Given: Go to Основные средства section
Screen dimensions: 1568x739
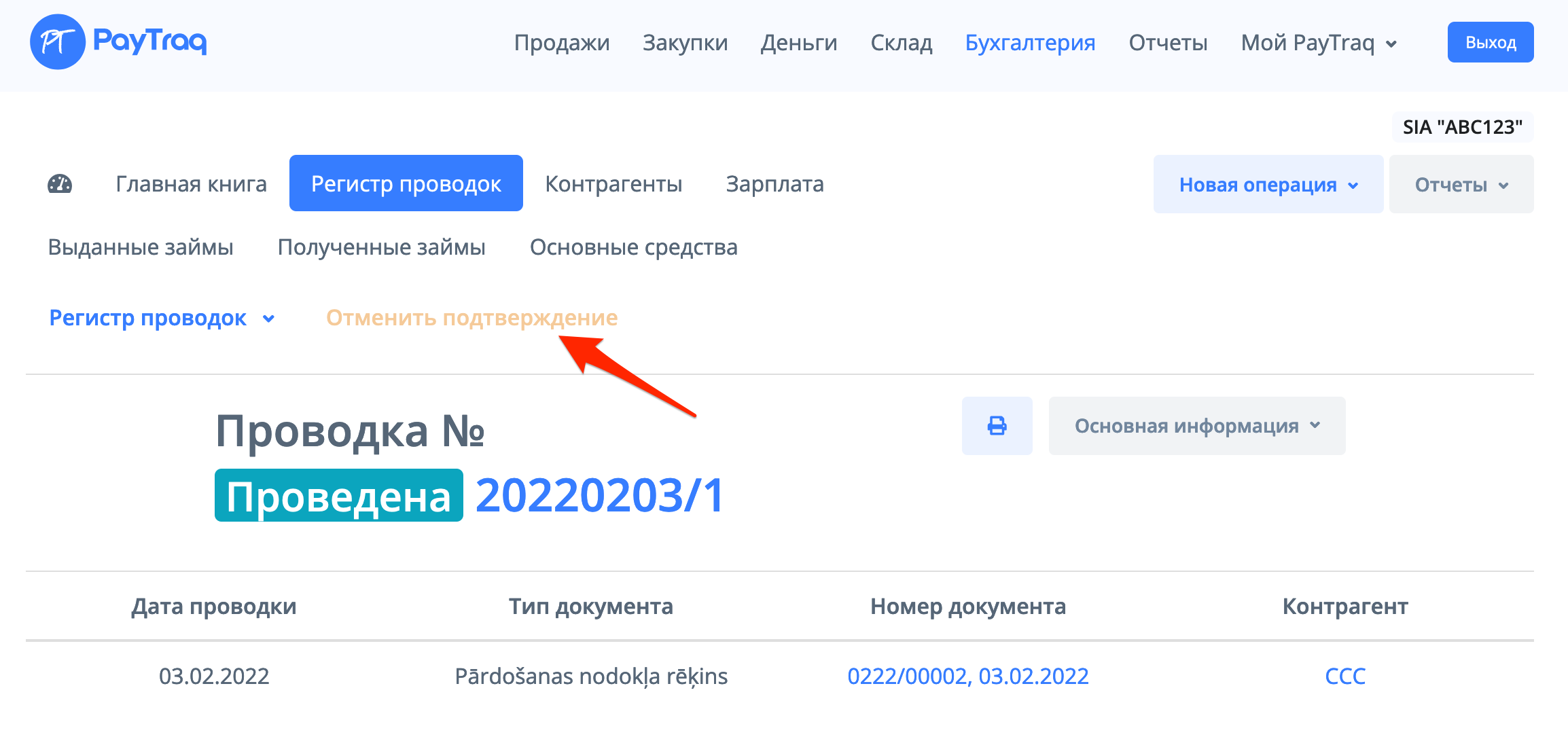Looking at the screenshot, I should pos(633,247).
